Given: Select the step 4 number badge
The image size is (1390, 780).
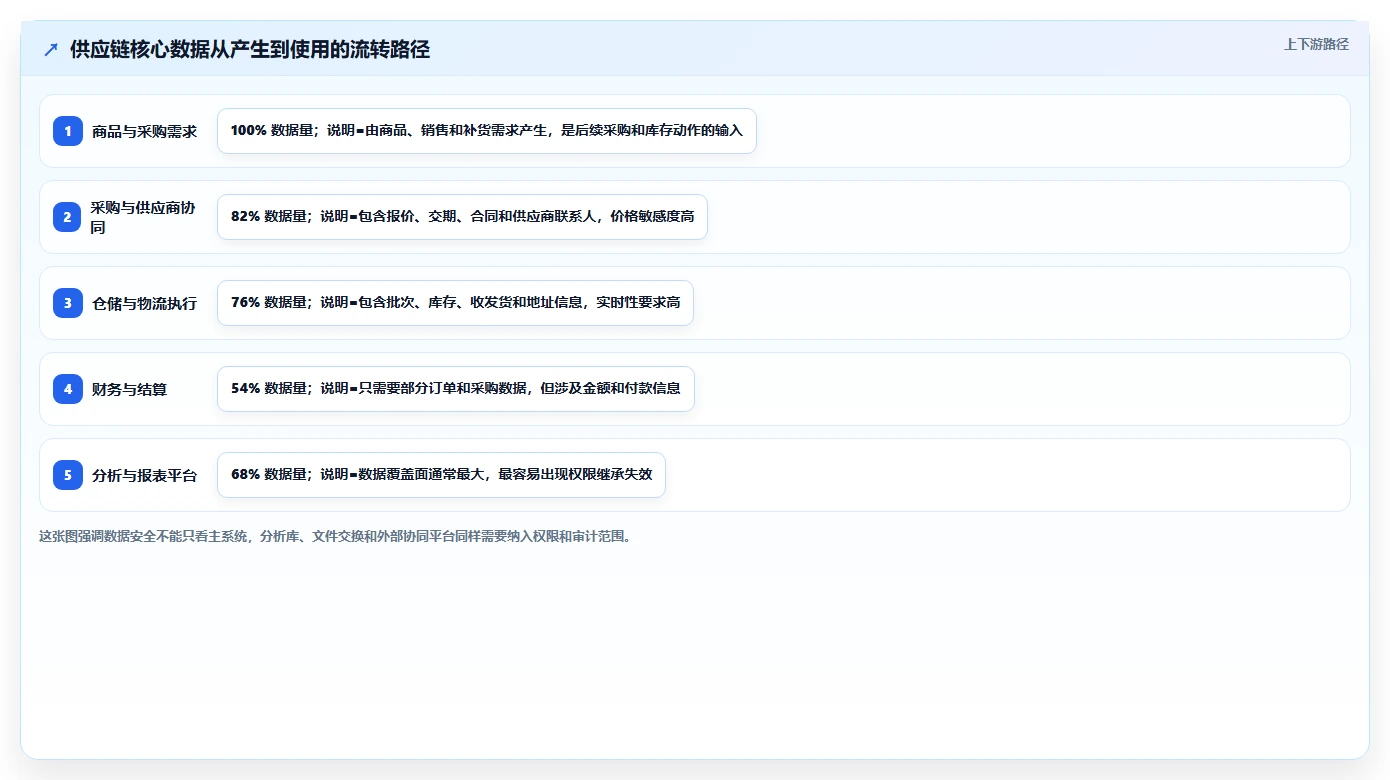Looking at the screenshot, I should (x=68, y=389).
